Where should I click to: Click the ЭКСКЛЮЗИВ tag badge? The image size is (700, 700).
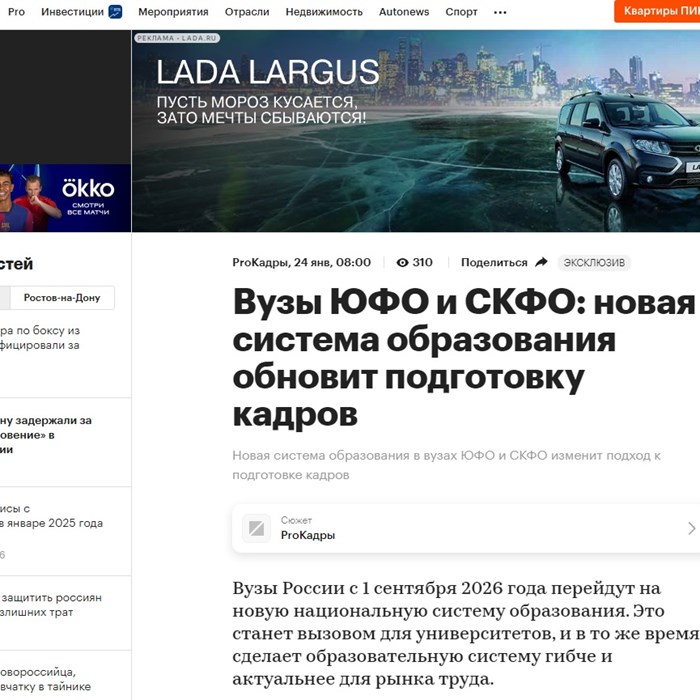(594, 262)
